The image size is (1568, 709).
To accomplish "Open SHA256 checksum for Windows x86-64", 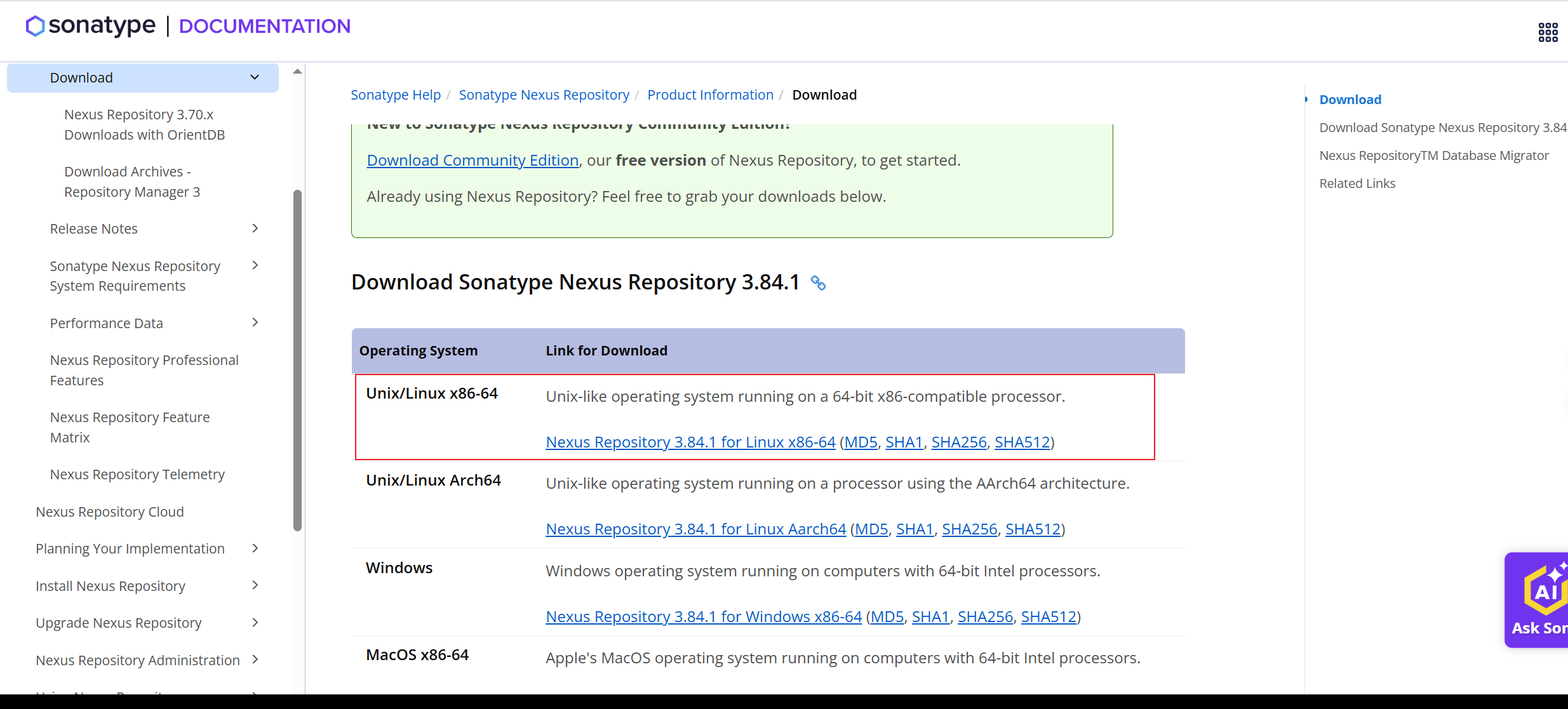I will [x=986, y=616].
